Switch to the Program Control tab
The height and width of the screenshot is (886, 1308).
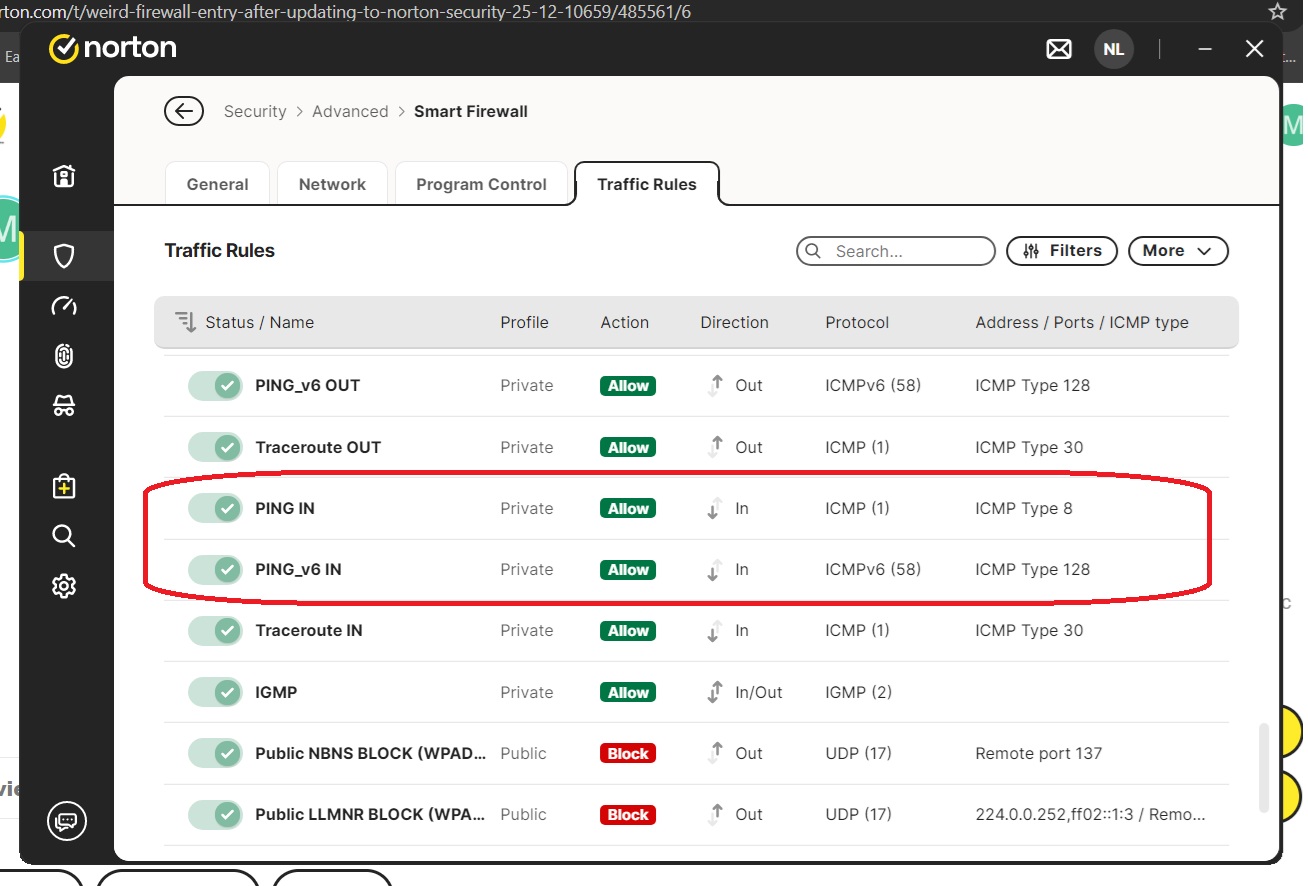click(481, 184)
